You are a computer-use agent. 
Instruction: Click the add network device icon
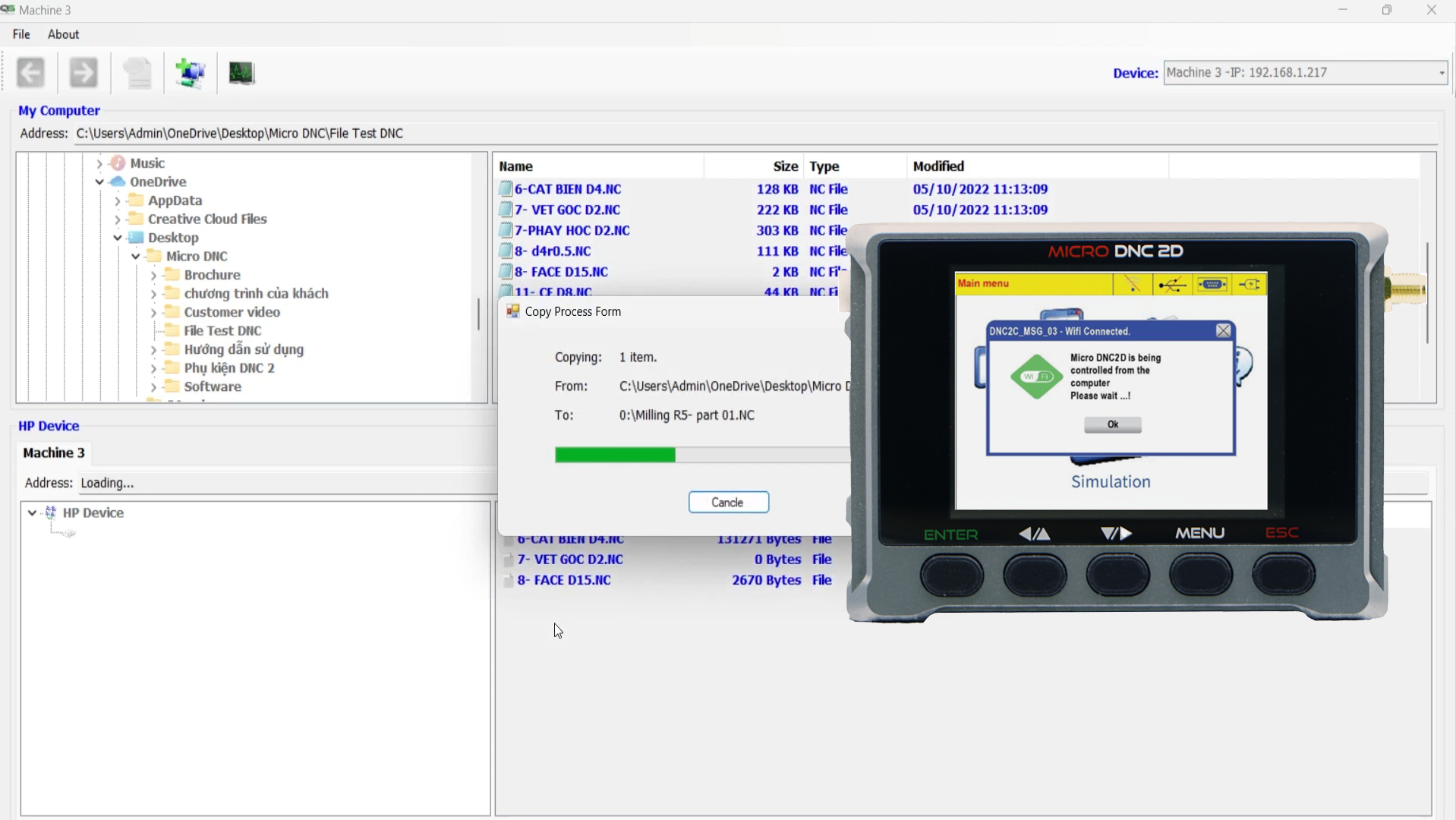pos(190,73)
